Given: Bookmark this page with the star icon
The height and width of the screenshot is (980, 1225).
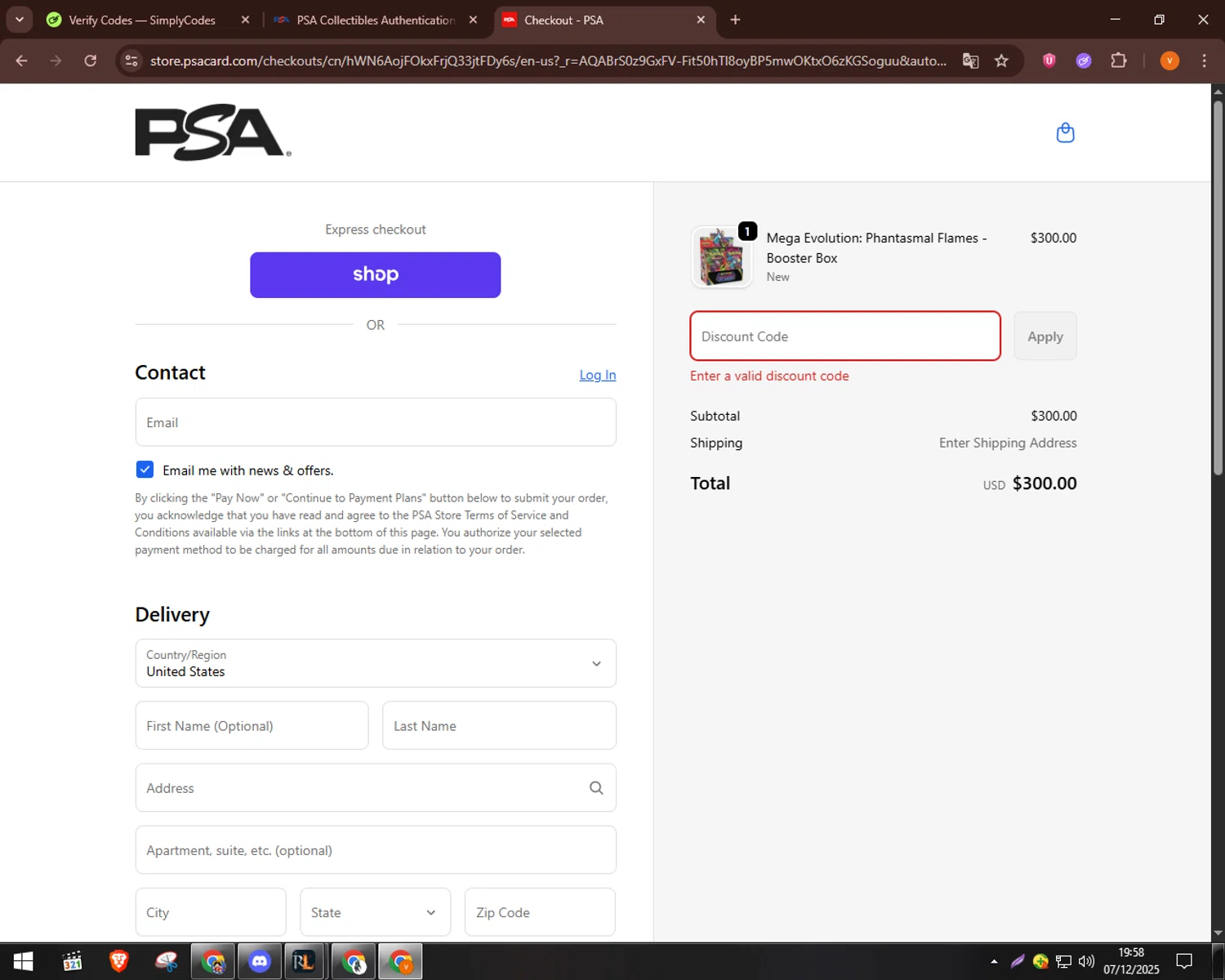Looking at the screenshot, I should pos(1001,60).
